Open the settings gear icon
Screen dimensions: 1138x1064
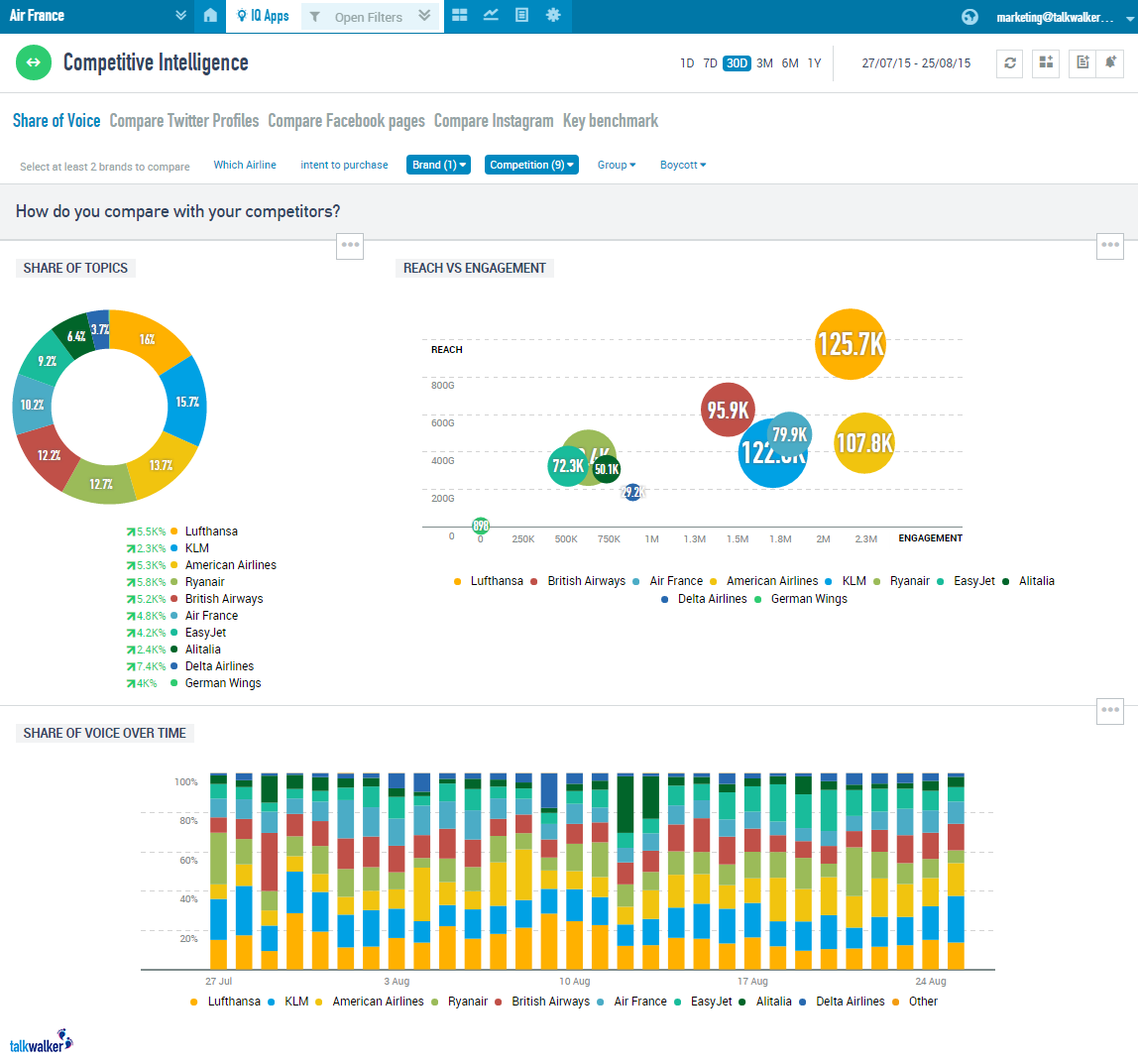553,16
